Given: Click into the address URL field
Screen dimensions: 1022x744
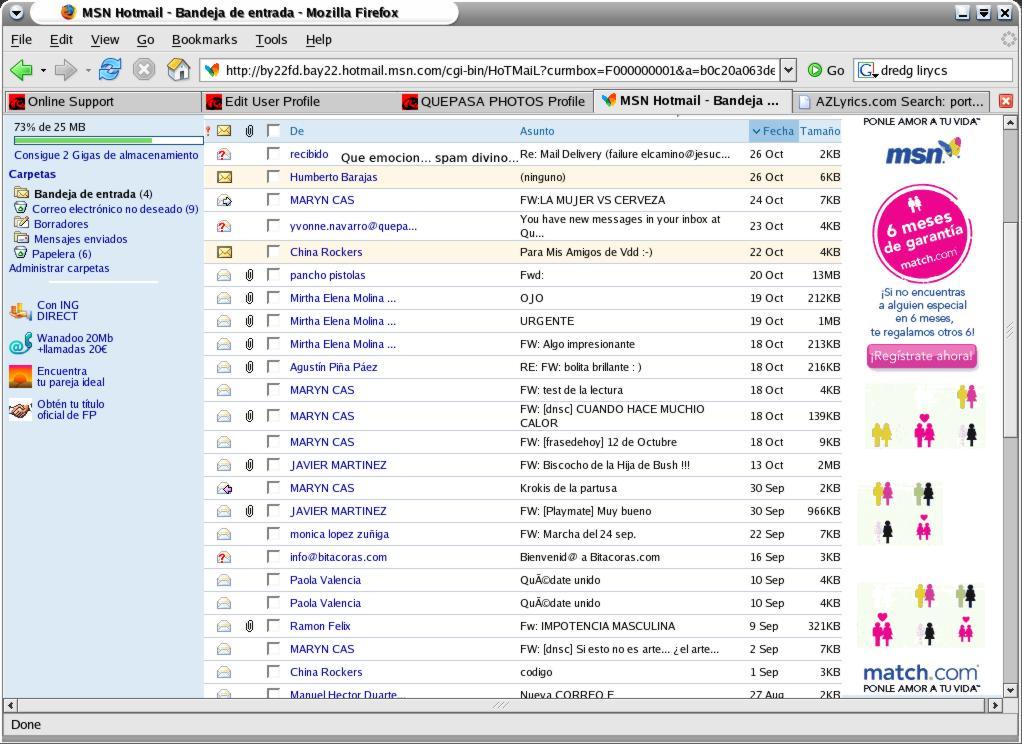Looking at the screenshot, I should tap(499, 70).
